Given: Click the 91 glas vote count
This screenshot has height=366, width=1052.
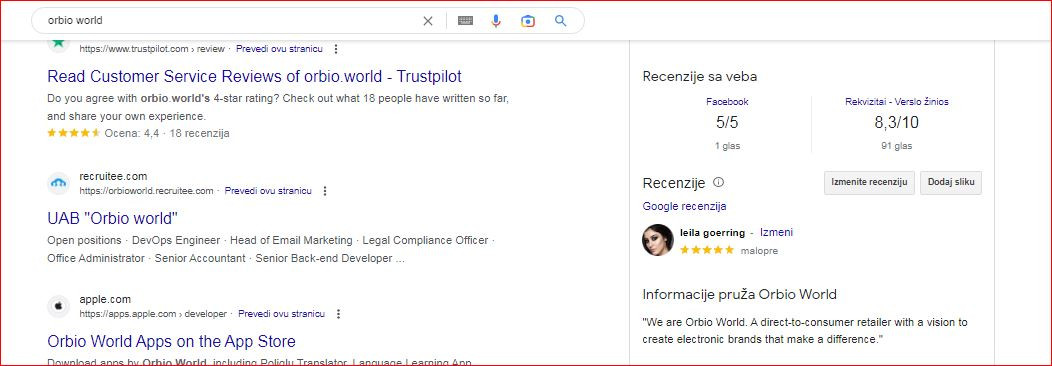Looking at the screenshot, I should (x=896, y=145).
